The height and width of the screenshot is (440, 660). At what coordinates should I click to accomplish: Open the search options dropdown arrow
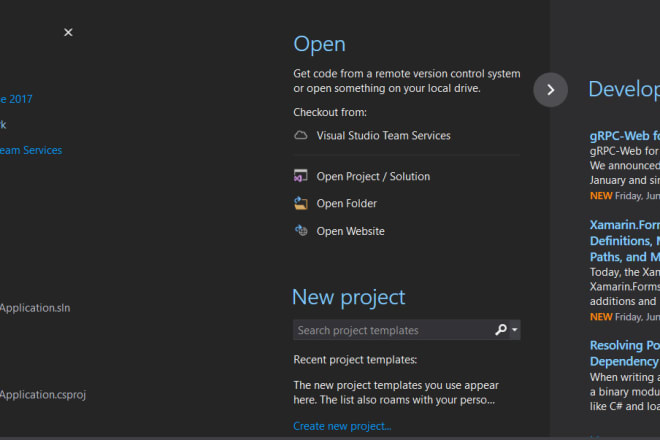click(514, 330)
